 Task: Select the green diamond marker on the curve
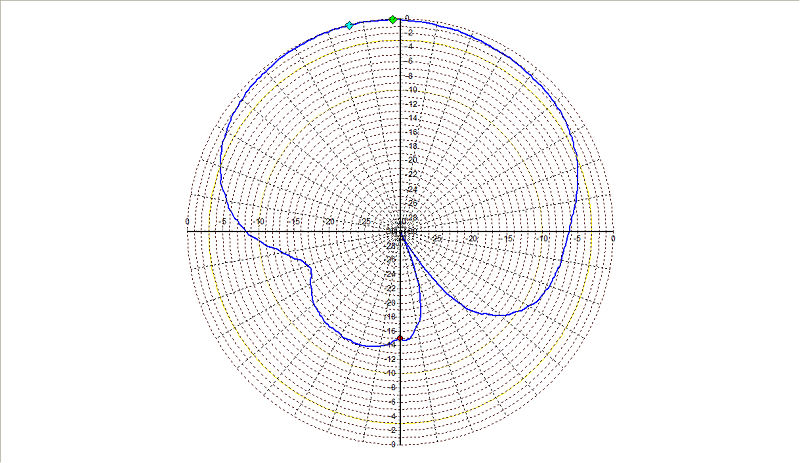tap(392, 20)
